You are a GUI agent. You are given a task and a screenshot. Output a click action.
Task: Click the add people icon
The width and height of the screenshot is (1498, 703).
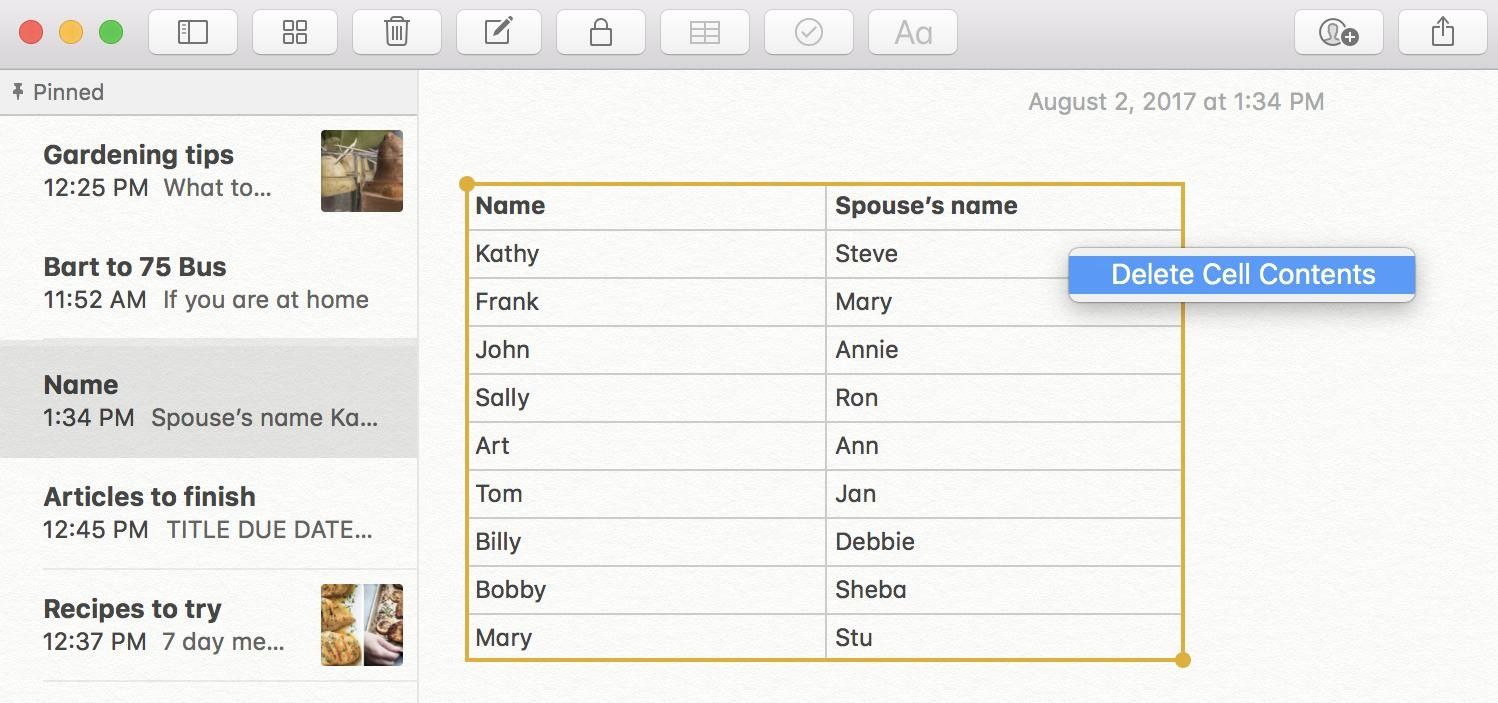point(1338,33)
